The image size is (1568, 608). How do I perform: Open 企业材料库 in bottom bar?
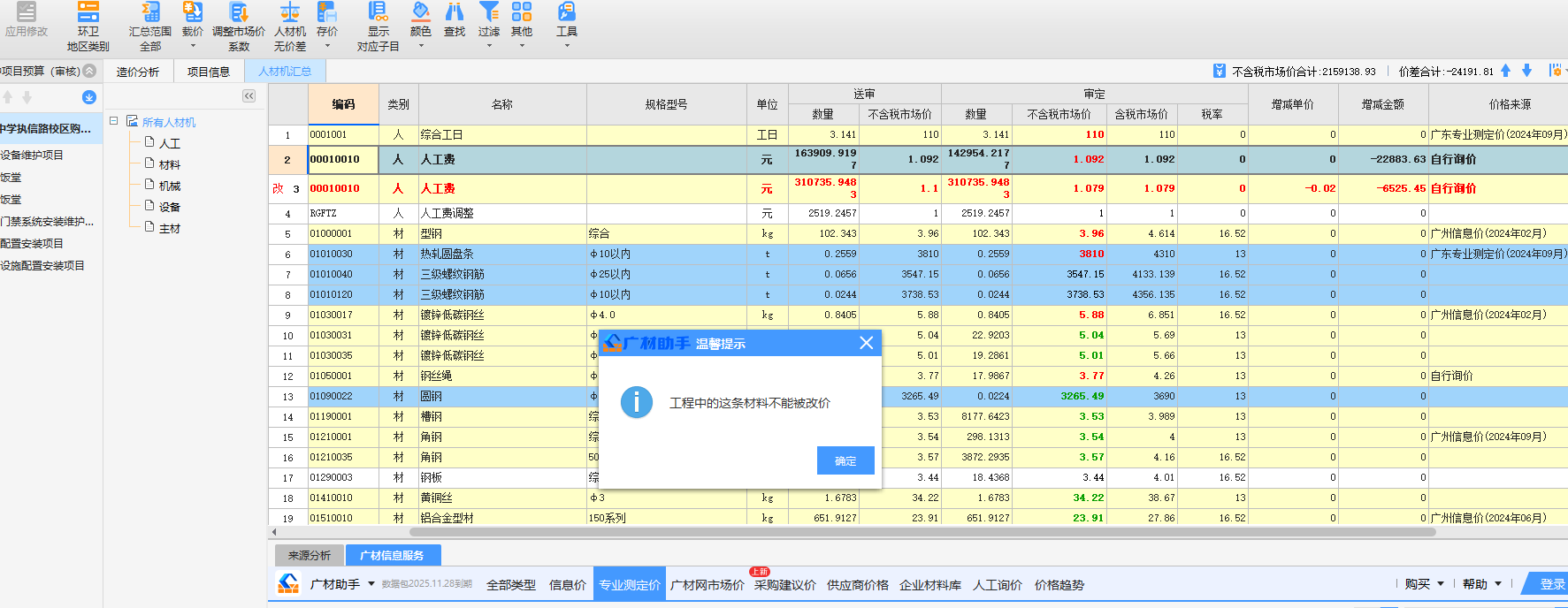(x=929, y=584)
